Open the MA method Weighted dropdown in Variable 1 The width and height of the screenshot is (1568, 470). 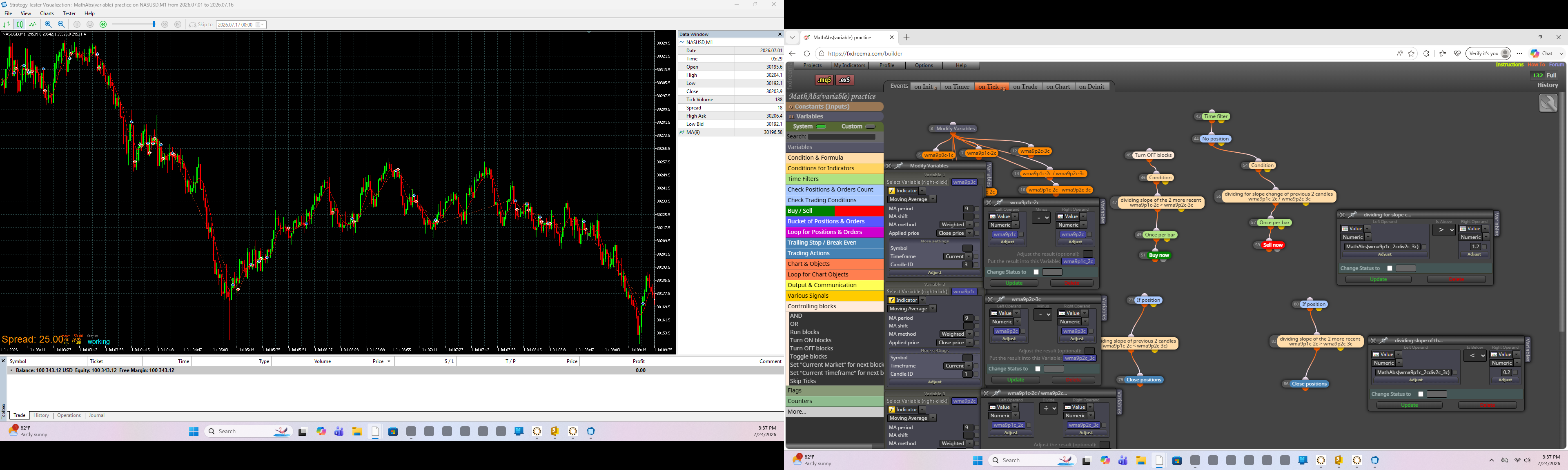point(956,225)
